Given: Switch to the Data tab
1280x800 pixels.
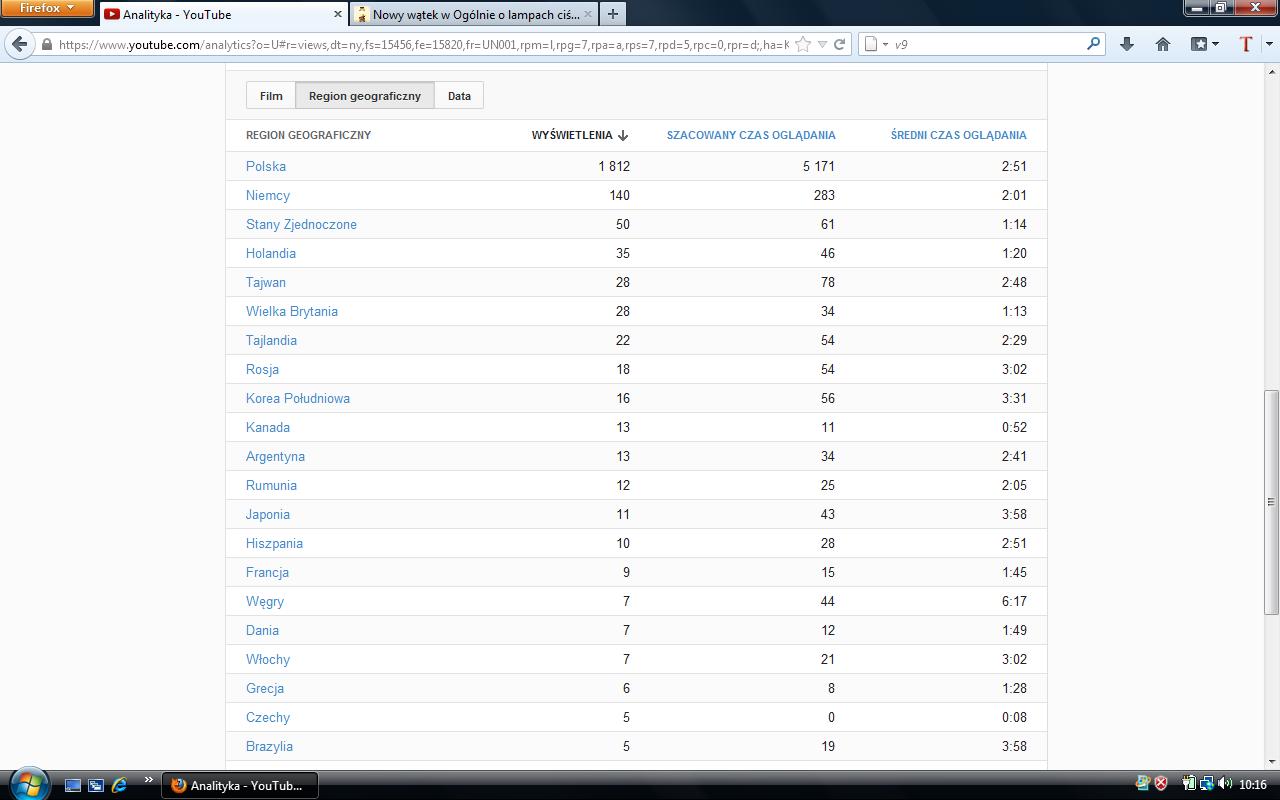Looking at the screenshot, I should click(459, 96).
